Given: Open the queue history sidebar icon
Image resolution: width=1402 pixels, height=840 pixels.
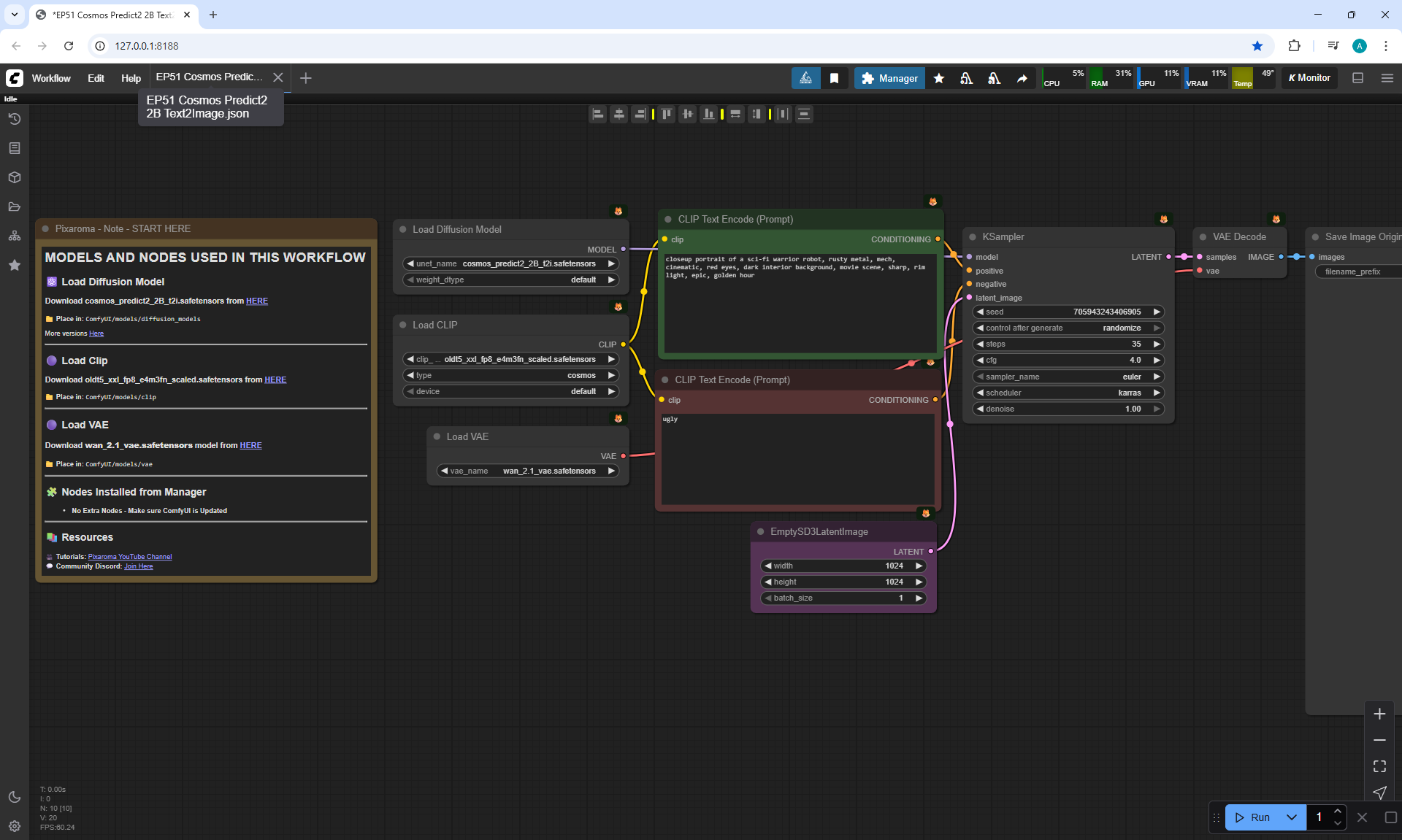Looking at the screenshot, I should click(14, 119).
